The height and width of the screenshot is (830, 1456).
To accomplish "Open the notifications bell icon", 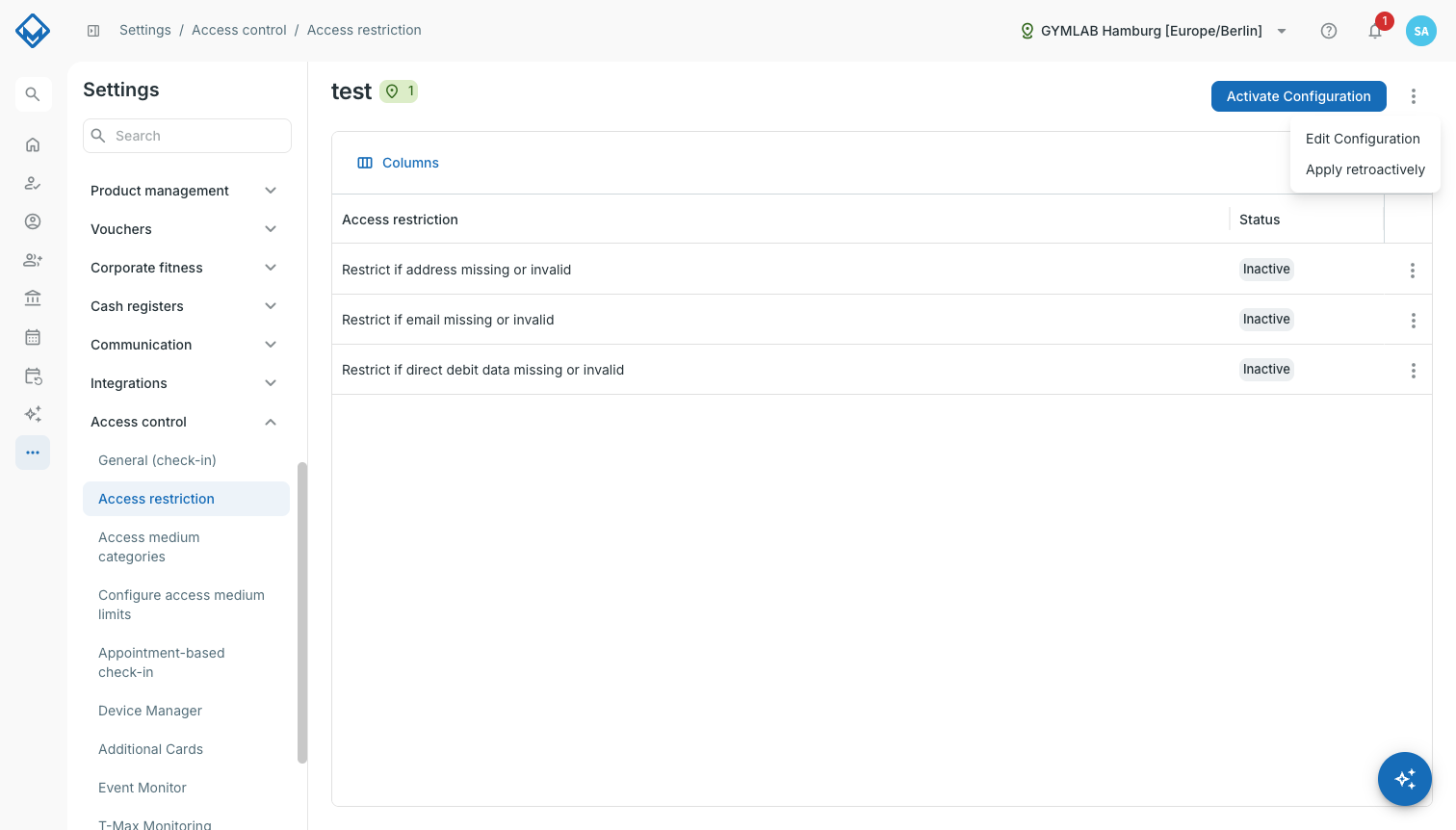I will [x=1375, y=31].
